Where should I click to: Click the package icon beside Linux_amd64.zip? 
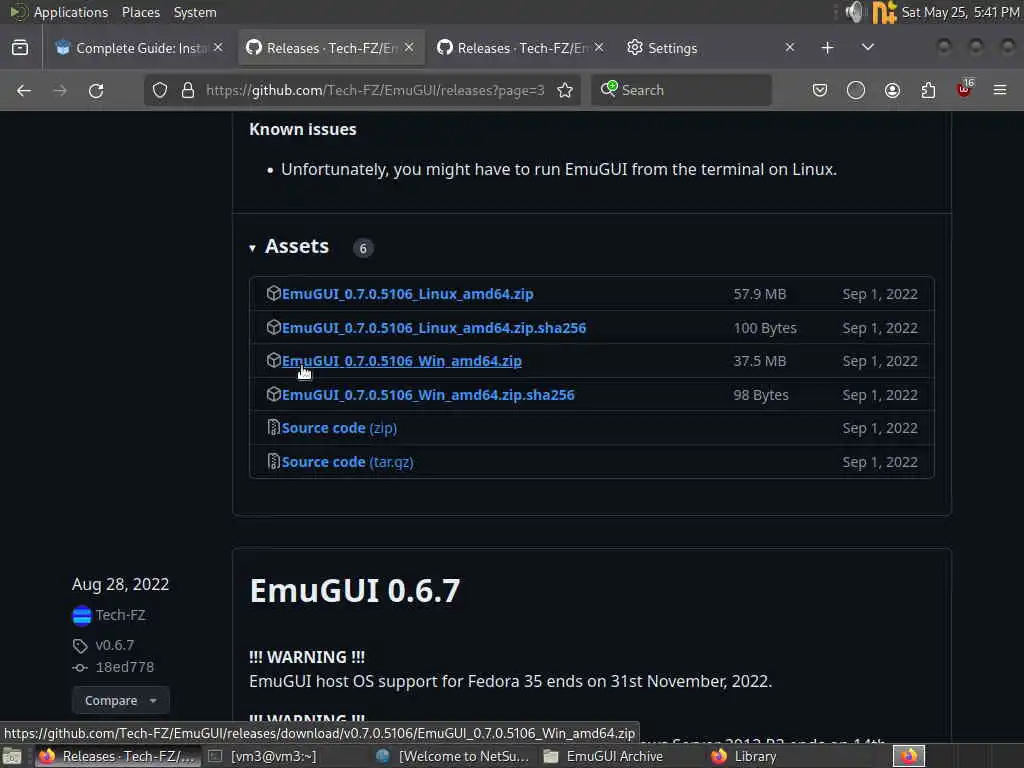[274, 293]
